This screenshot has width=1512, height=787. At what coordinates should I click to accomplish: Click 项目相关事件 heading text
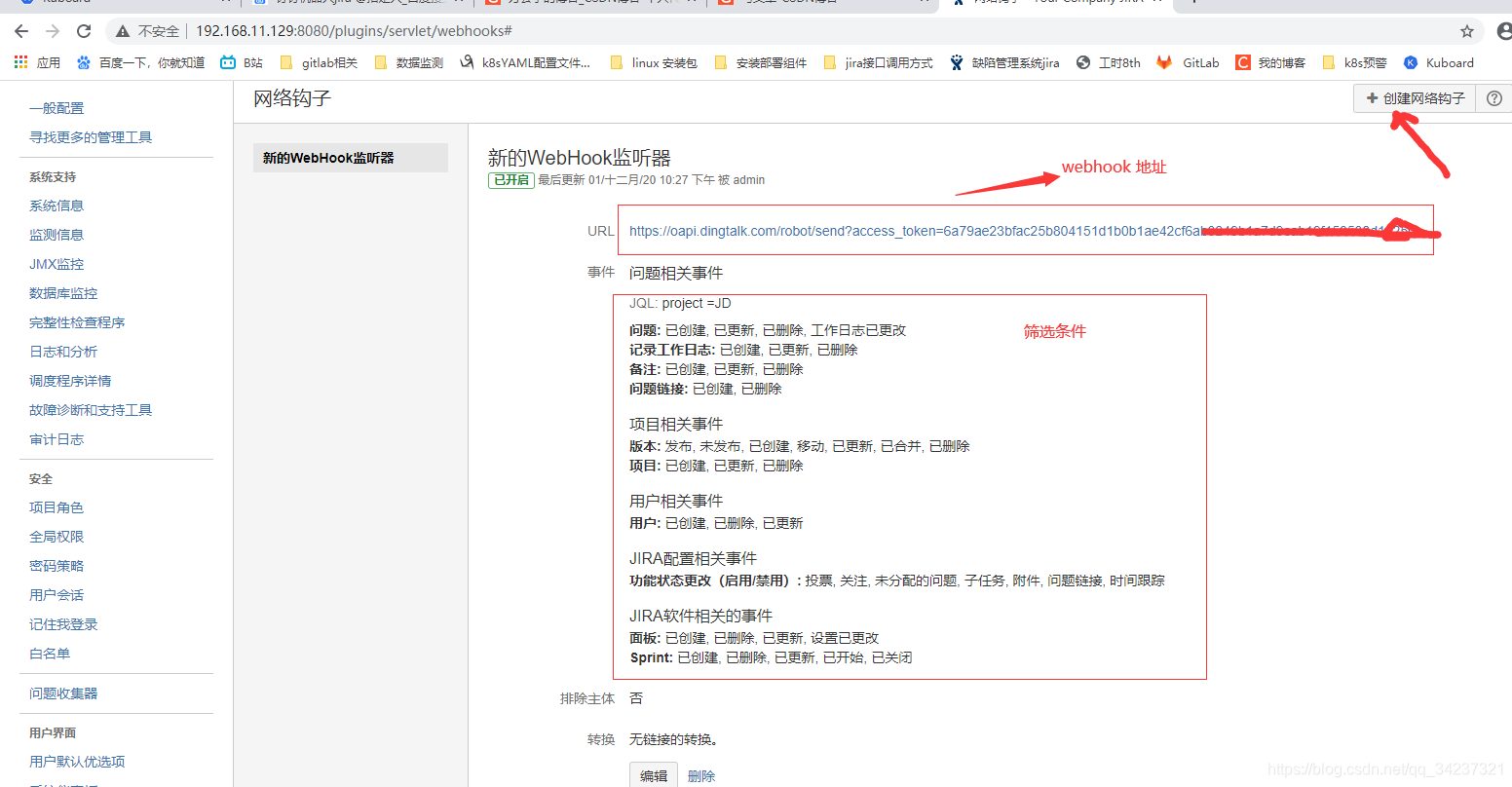(676, 425)
